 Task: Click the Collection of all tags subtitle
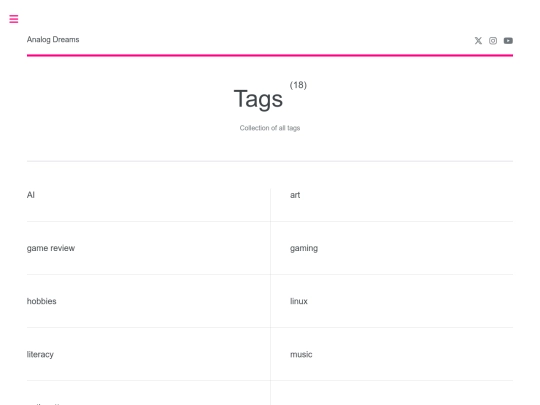pos(270,128)
